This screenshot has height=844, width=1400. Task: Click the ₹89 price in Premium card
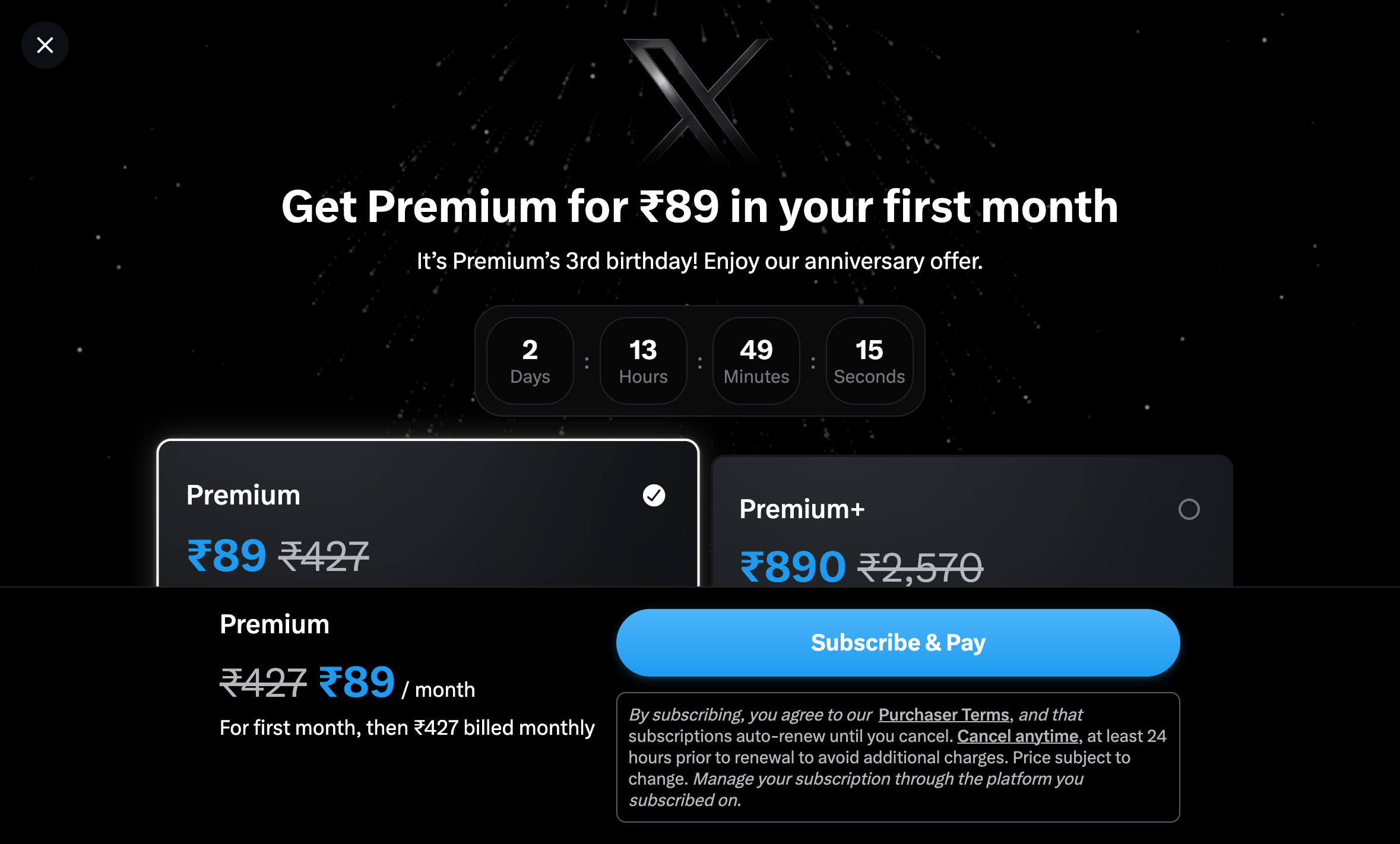click(x=227, y=556)
